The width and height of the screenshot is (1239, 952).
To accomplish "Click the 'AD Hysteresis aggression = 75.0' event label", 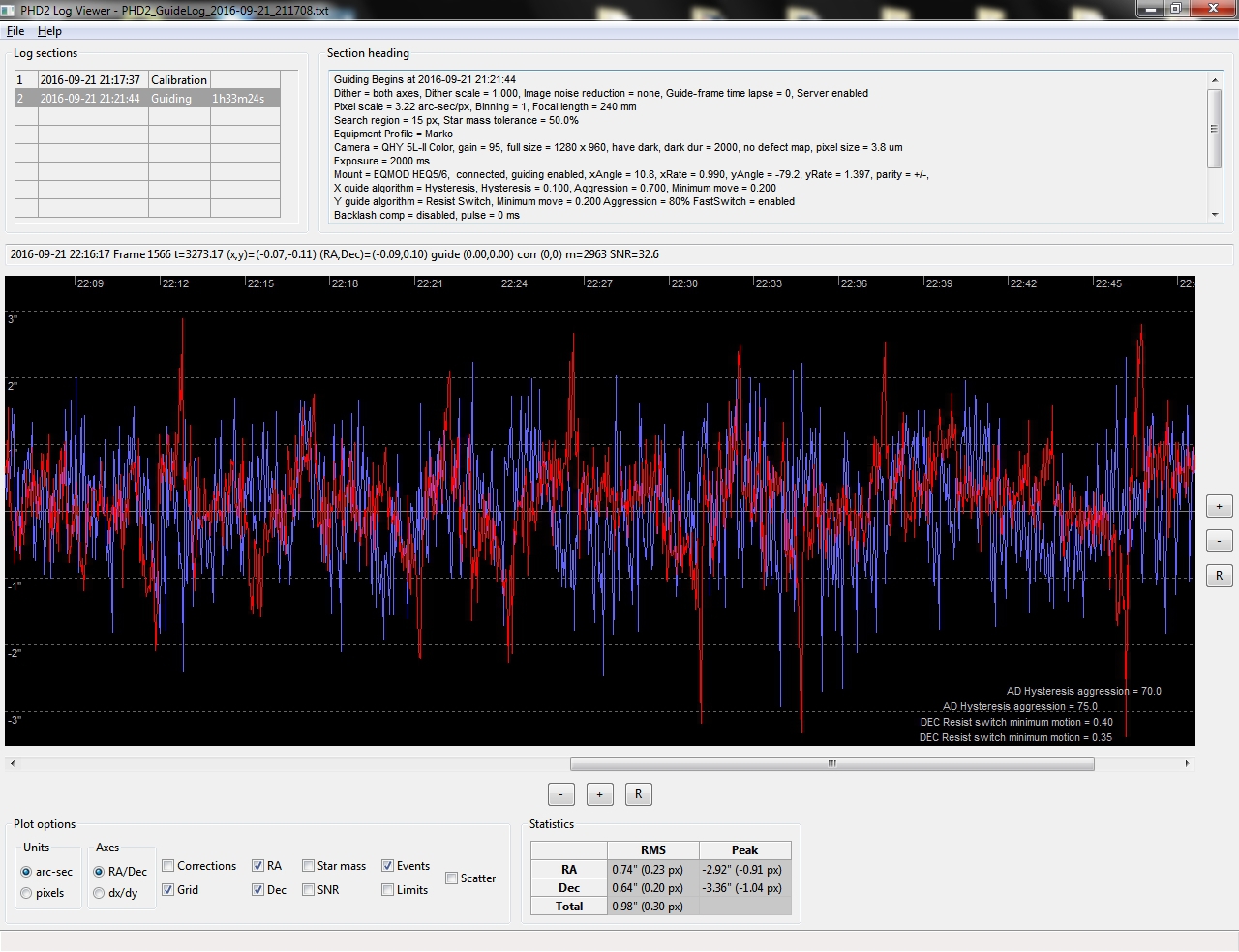I will tap(1020, 706).
